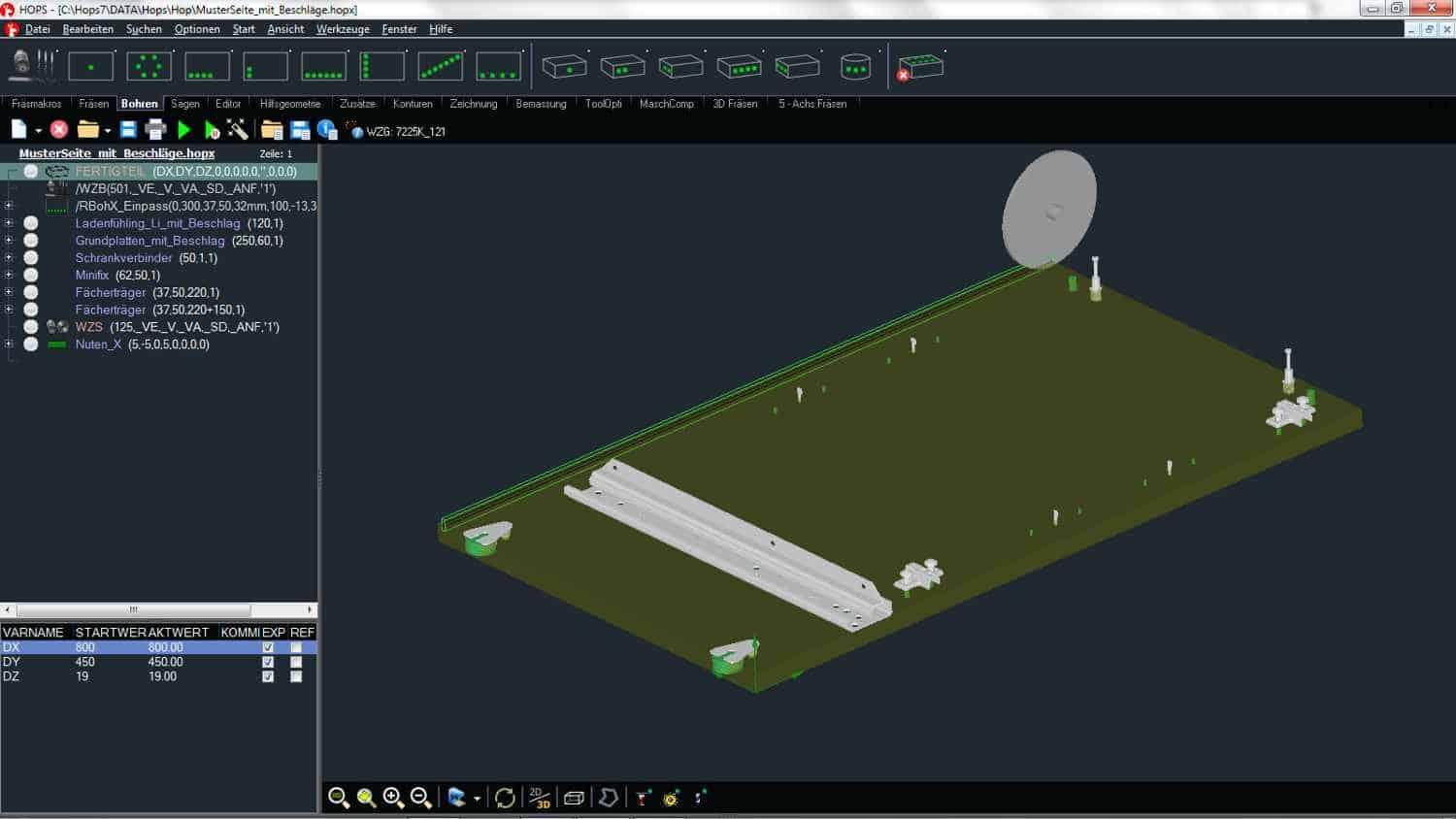Select the circular hole pattern drilling icon
This screenshot has width=1456, height=819.
point(149,67)
